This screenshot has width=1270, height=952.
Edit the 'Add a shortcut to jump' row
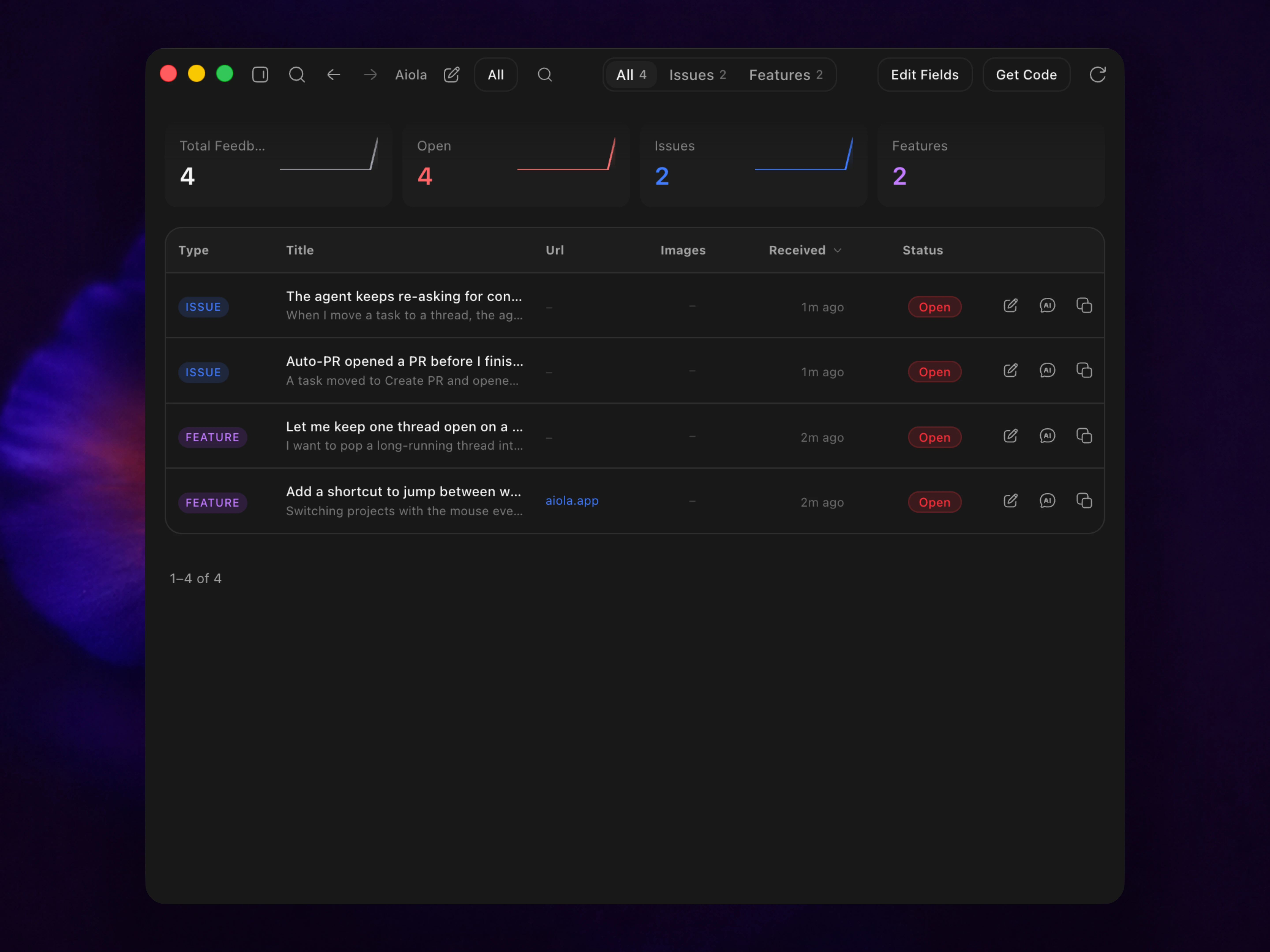[x=1010, y=500]
